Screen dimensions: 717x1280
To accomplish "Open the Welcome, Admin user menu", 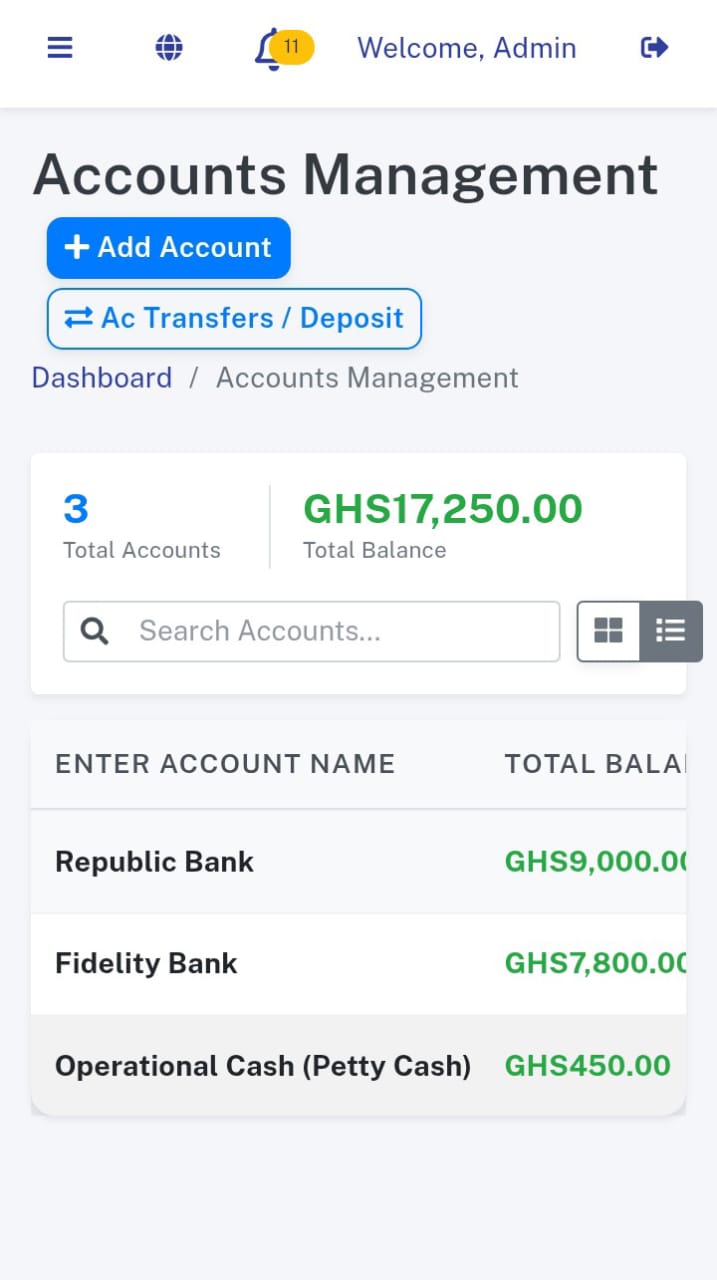I will pos(466,48).
